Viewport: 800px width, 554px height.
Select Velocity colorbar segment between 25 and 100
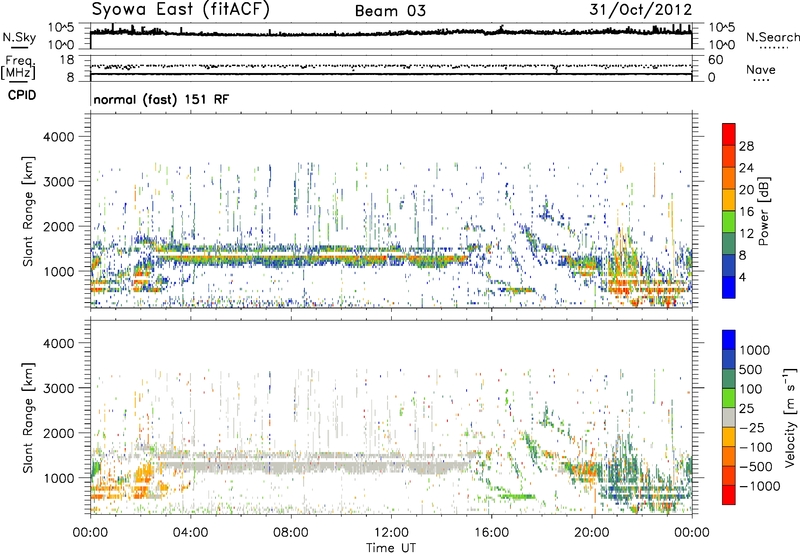729,398
